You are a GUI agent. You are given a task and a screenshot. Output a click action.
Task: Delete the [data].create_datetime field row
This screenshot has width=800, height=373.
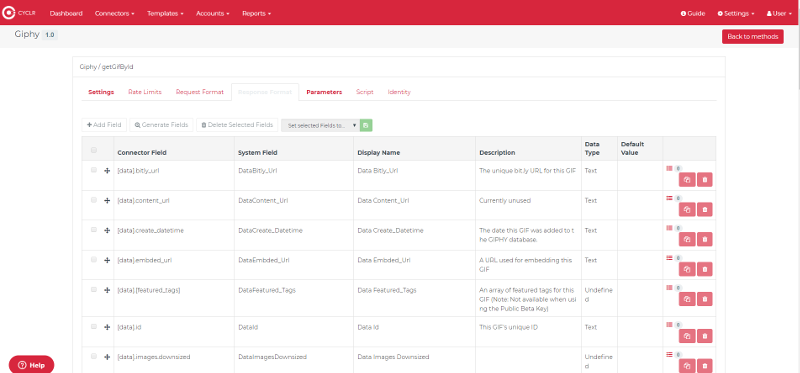705,239
